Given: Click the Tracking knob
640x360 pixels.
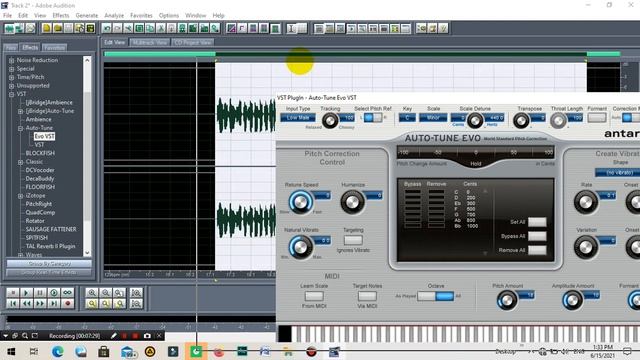Looking at the screenshot, I should click(330, 120).
